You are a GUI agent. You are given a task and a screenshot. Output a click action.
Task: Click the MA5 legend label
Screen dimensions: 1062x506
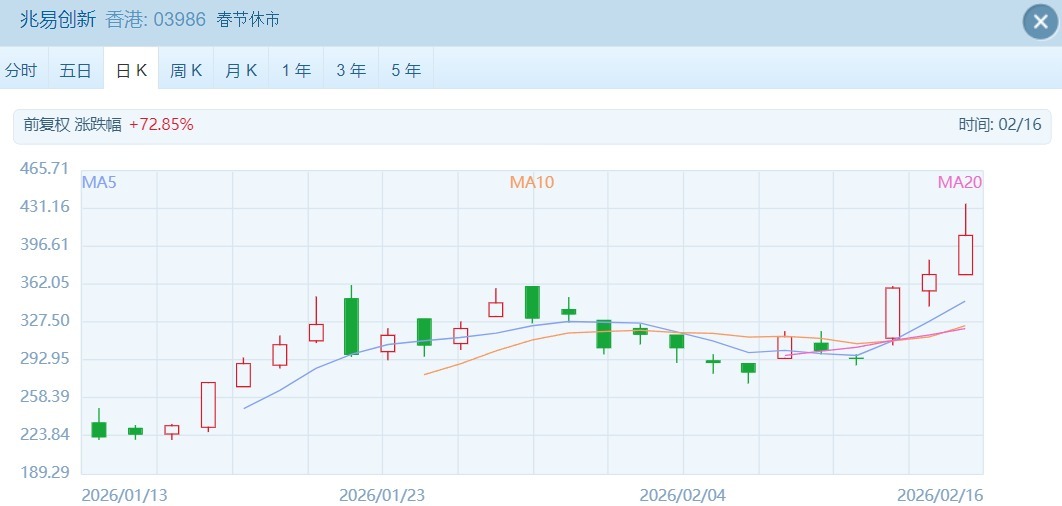click(99, 182)
